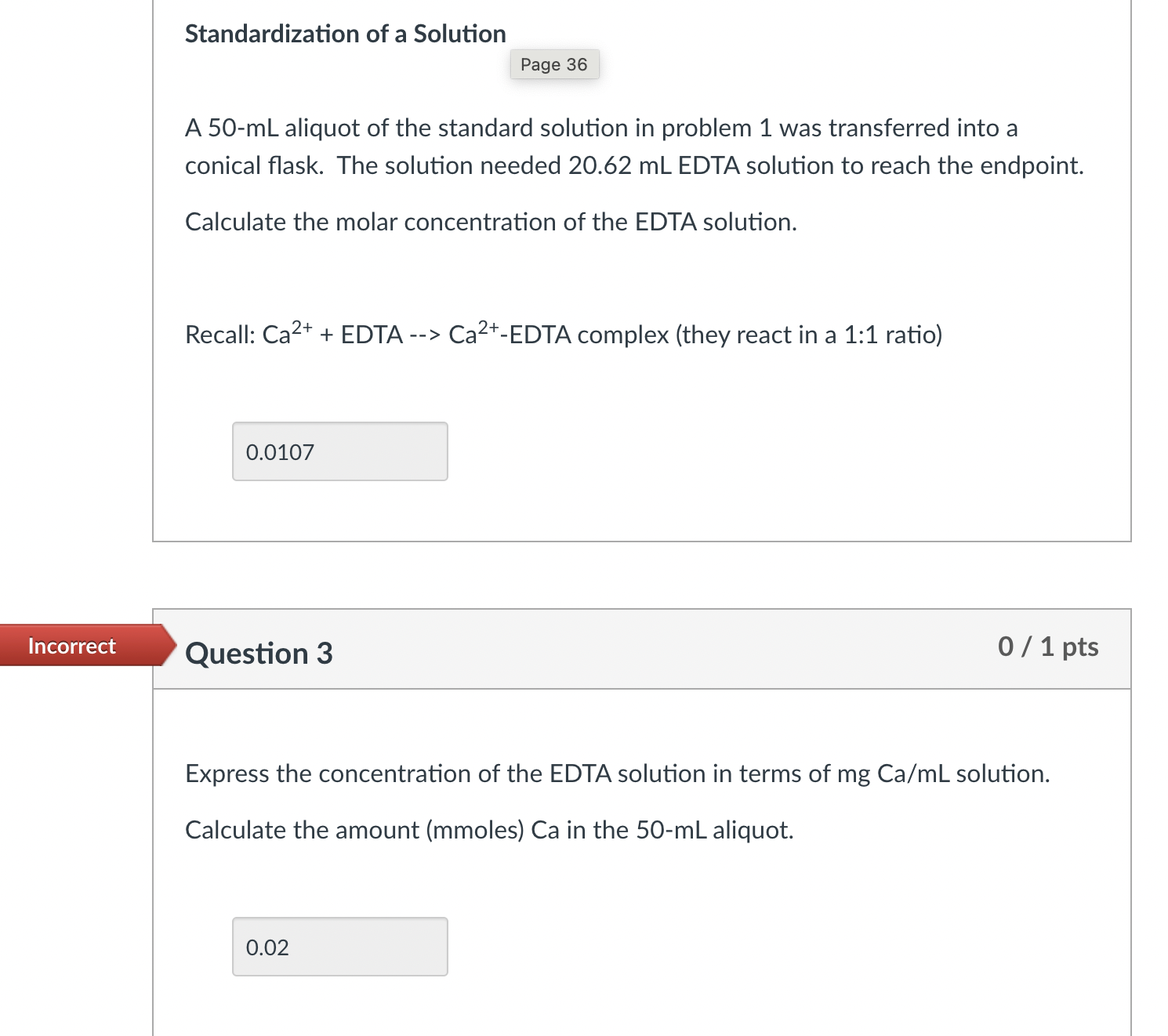Click the Question 3 header
1168x1036 pixels.
(258, 652)
